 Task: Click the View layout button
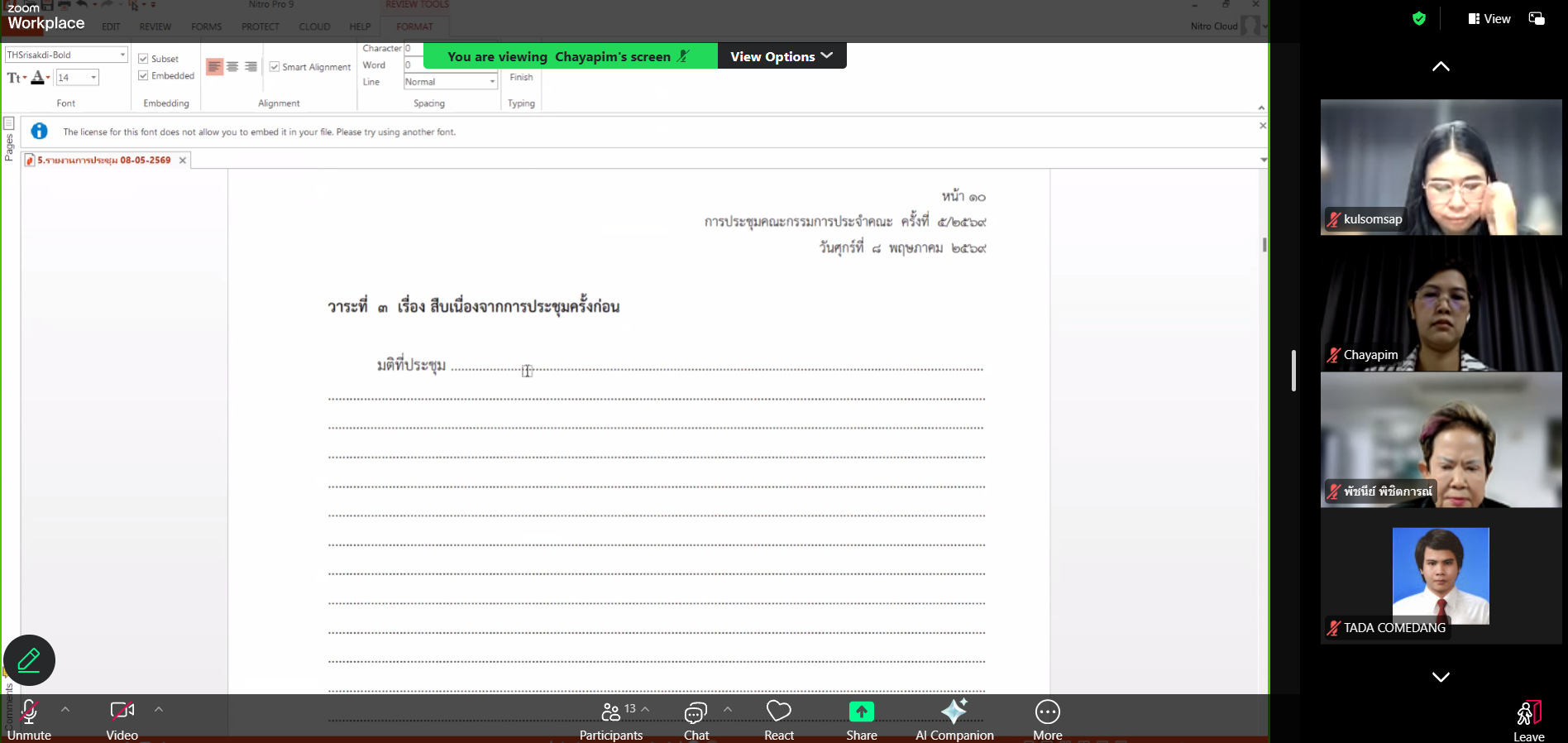click(1489, 19)
